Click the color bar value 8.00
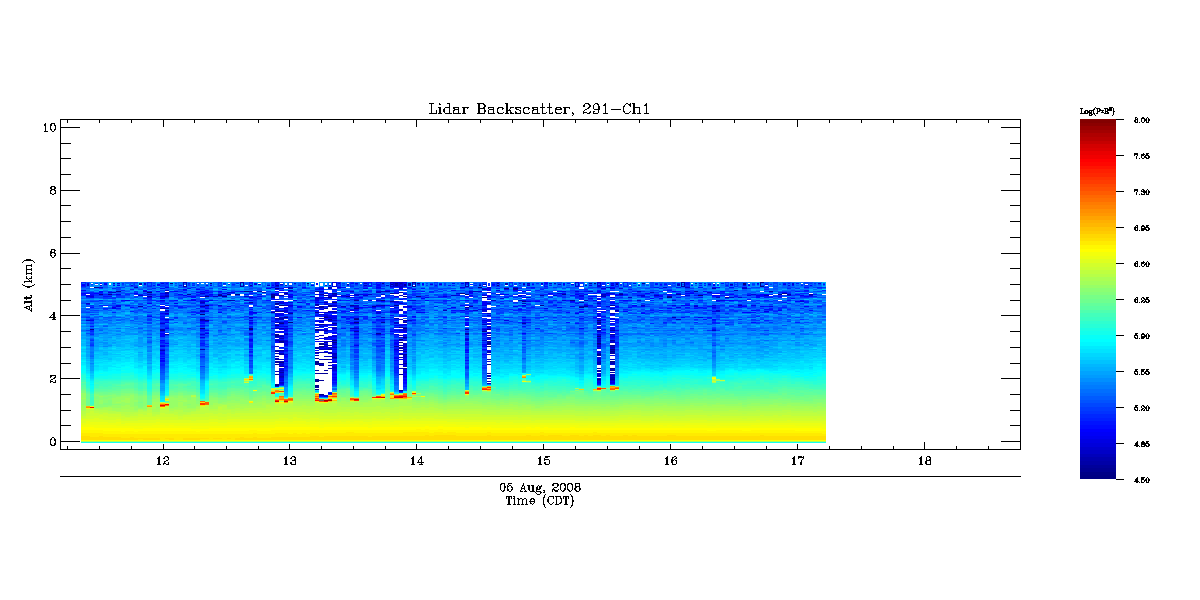The height and width of the screenshot is (600, 1200). click(x=1141, y=120)
